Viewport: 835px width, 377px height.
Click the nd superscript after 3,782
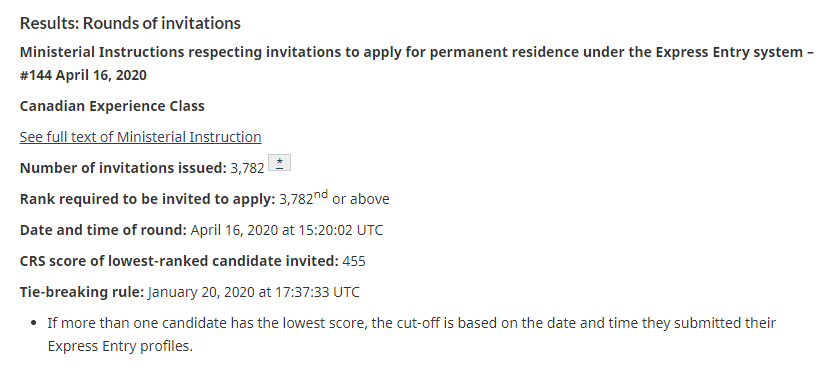pos(321,194)
